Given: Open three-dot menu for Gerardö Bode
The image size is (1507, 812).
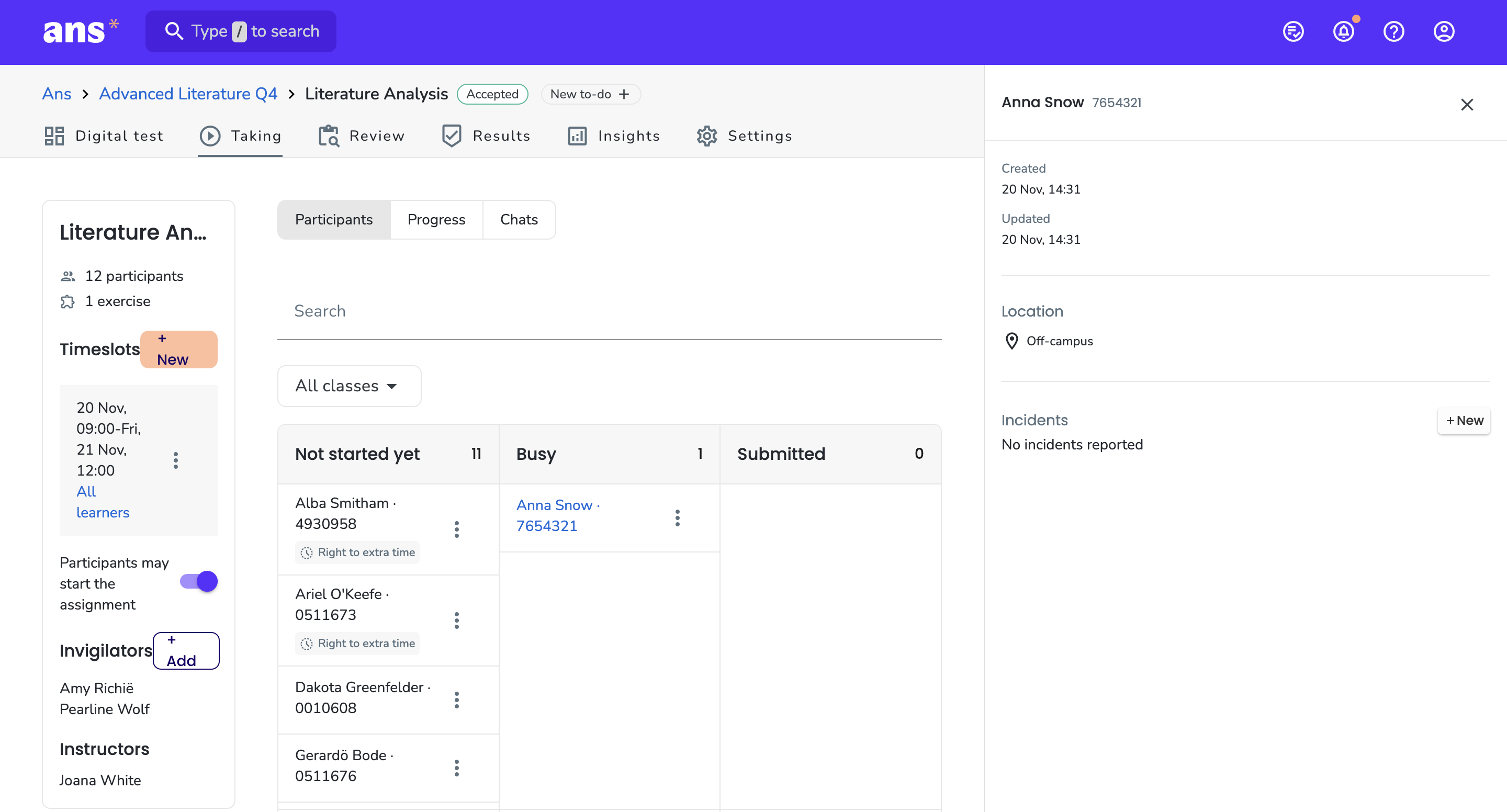Looking at the screenshot, I should click(x=457, y=768).
